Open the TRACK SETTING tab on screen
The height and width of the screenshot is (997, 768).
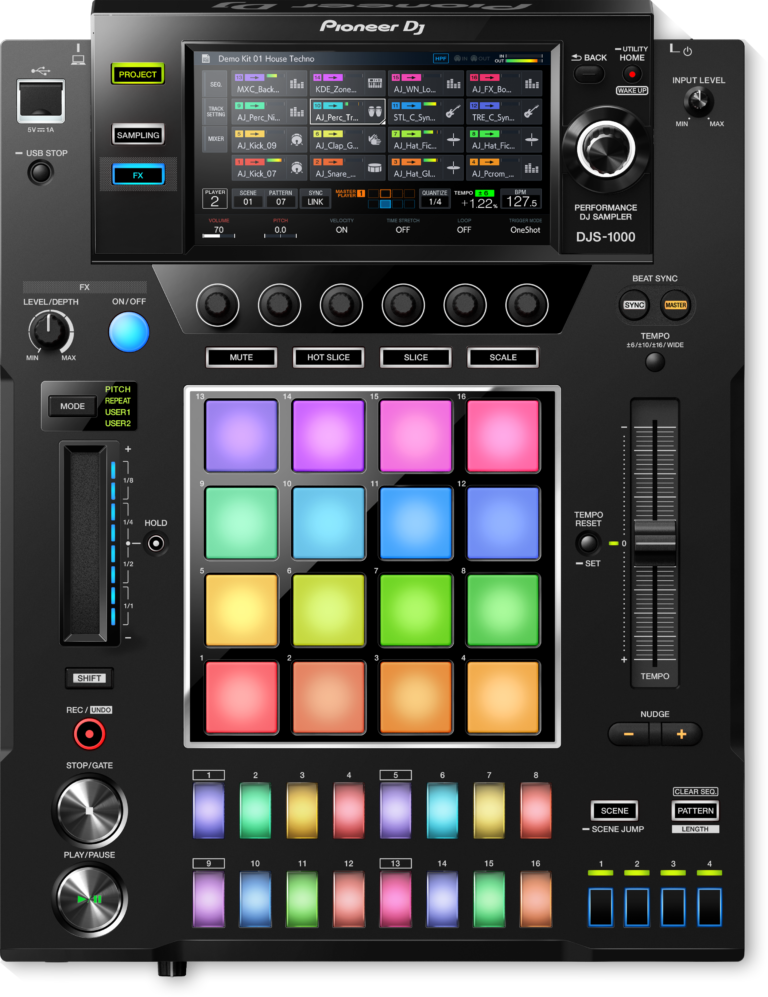coord(216,111)
